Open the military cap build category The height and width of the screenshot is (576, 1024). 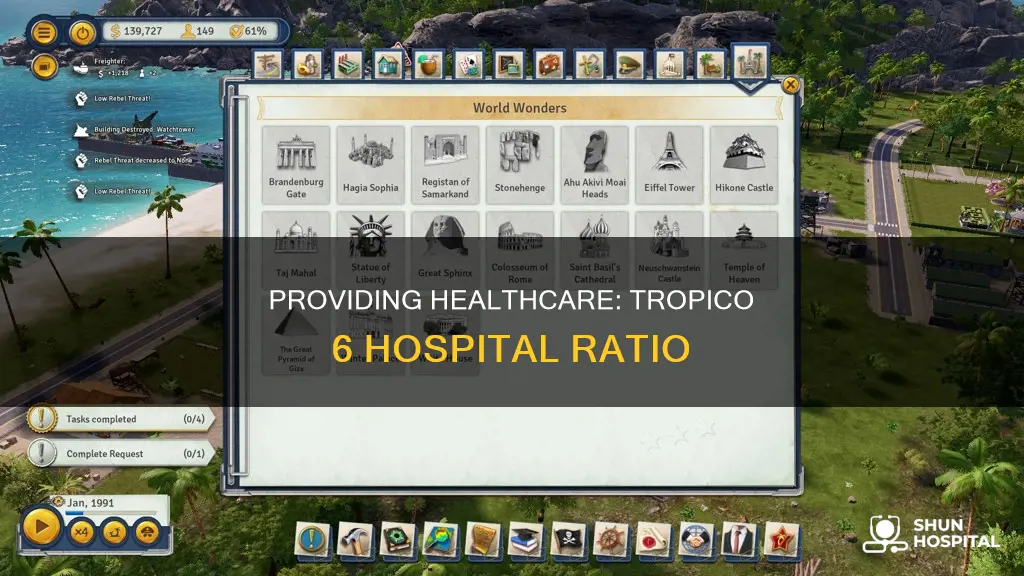630,65
